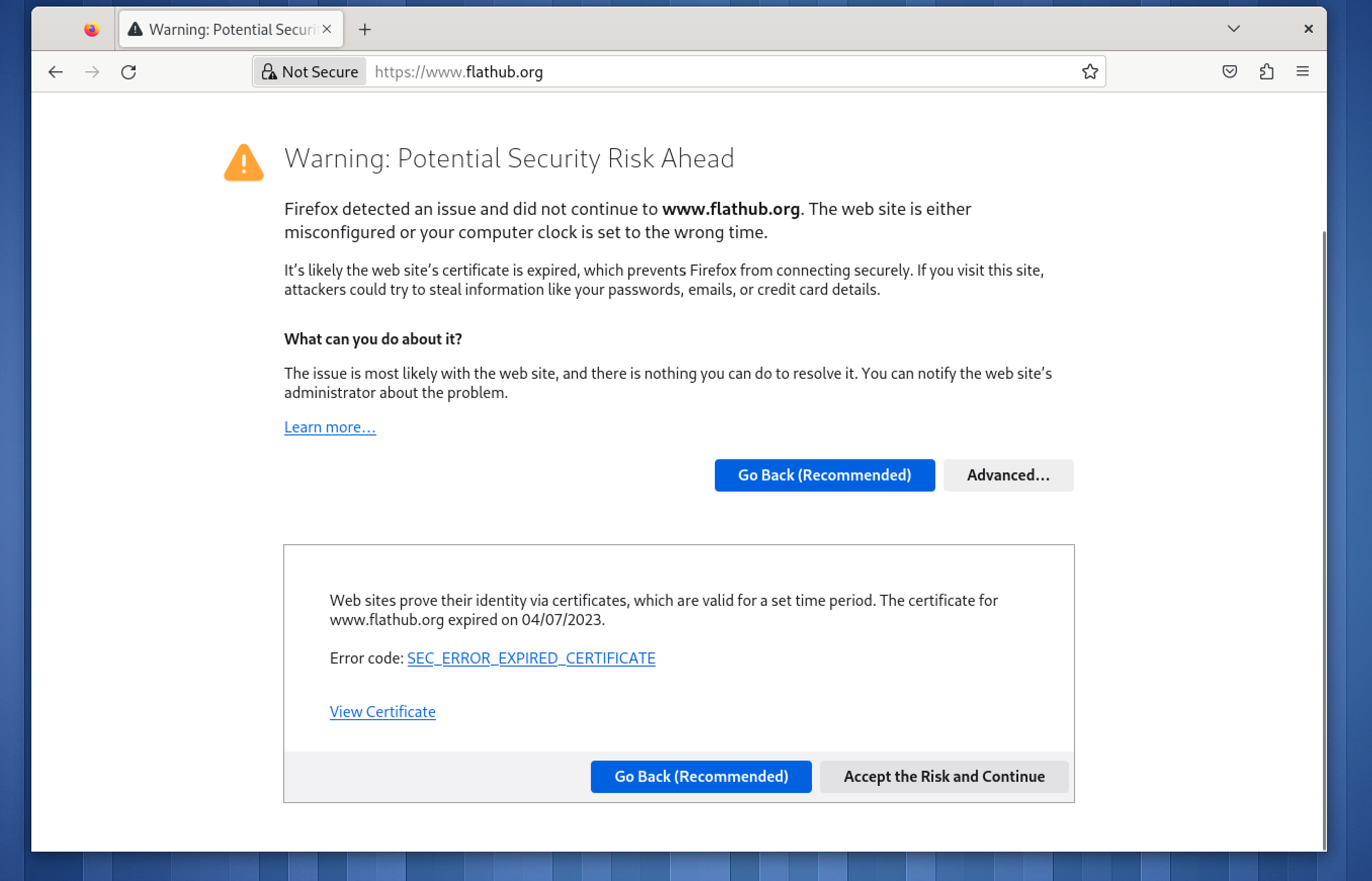Open the Save to Pocket icon

point(1229,71)
